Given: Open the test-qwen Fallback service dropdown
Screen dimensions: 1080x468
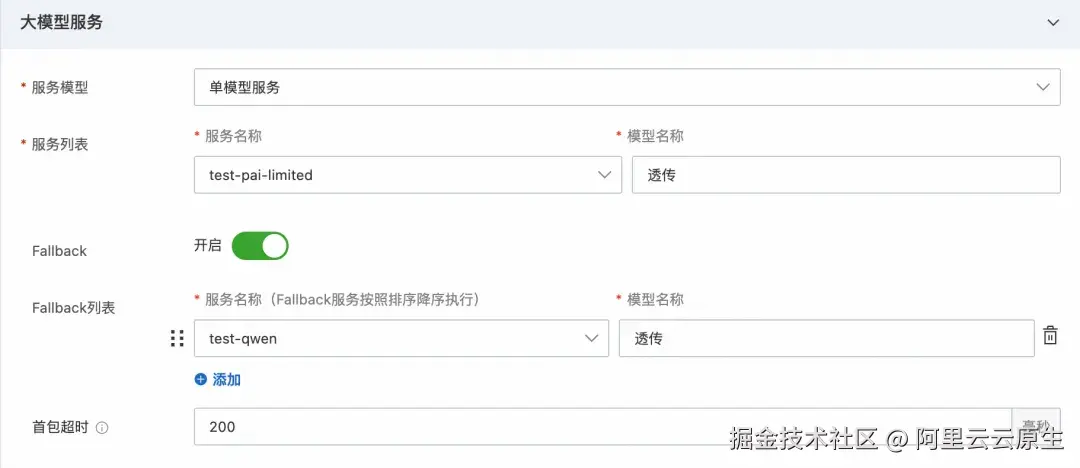Looking at the screenshot, I should coord(401,338).
